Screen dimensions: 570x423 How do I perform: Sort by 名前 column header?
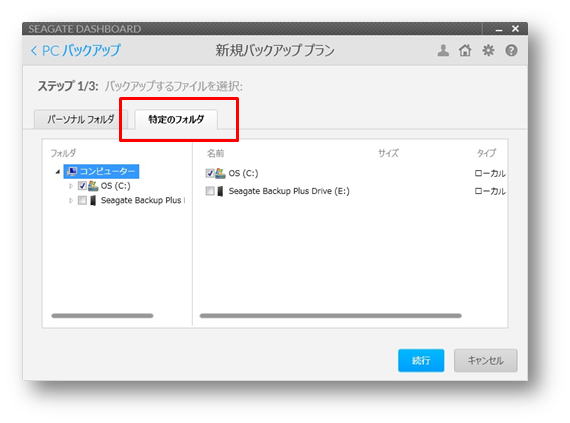pos(216,153)
